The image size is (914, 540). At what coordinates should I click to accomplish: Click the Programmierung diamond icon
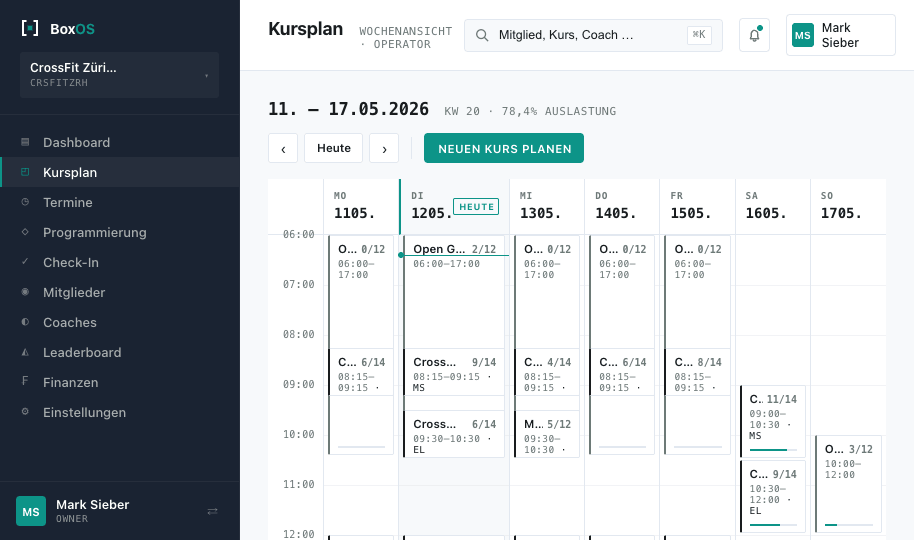point(25,232)
